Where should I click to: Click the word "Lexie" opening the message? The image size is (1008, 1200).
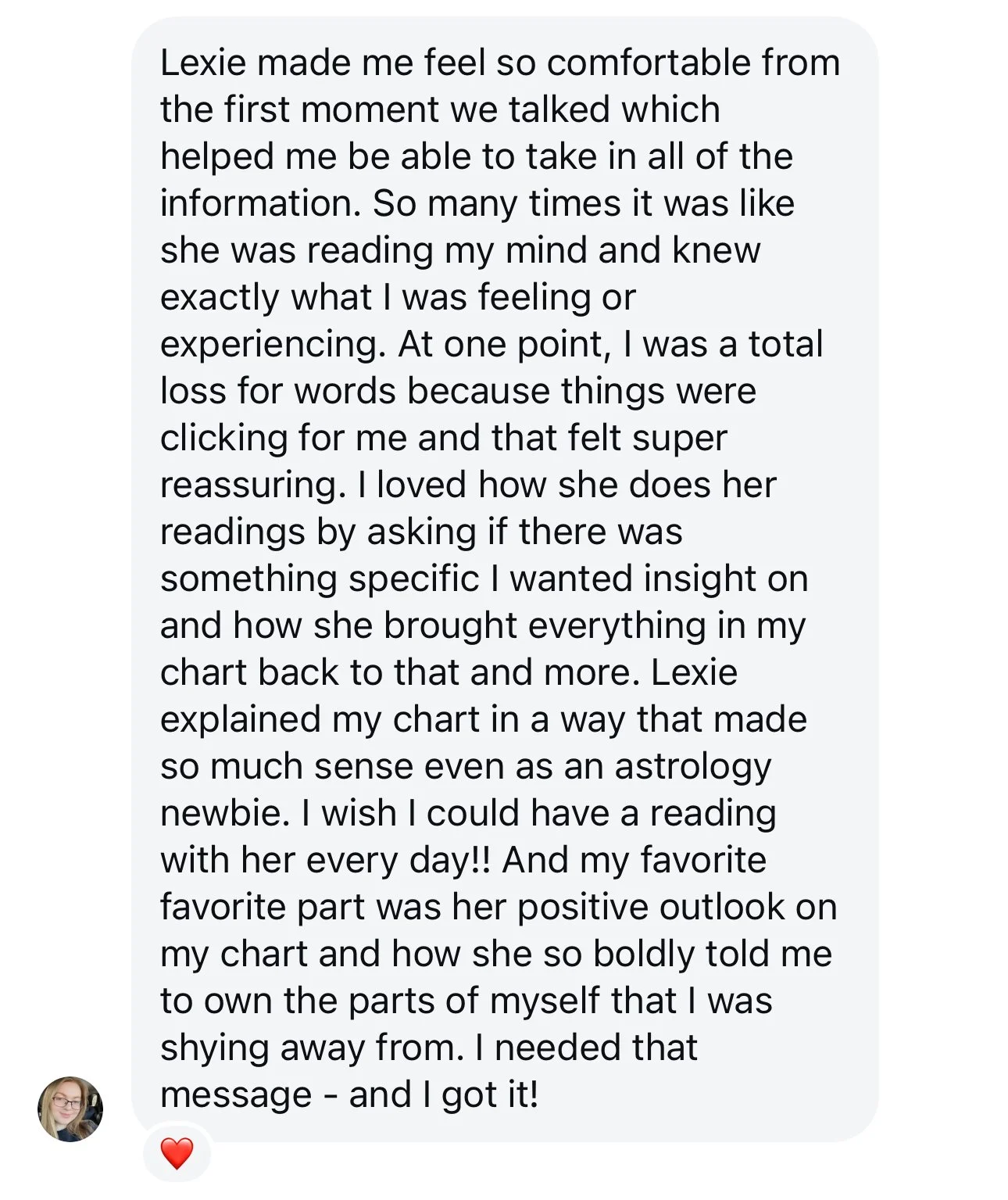click(x=203, y=63)
